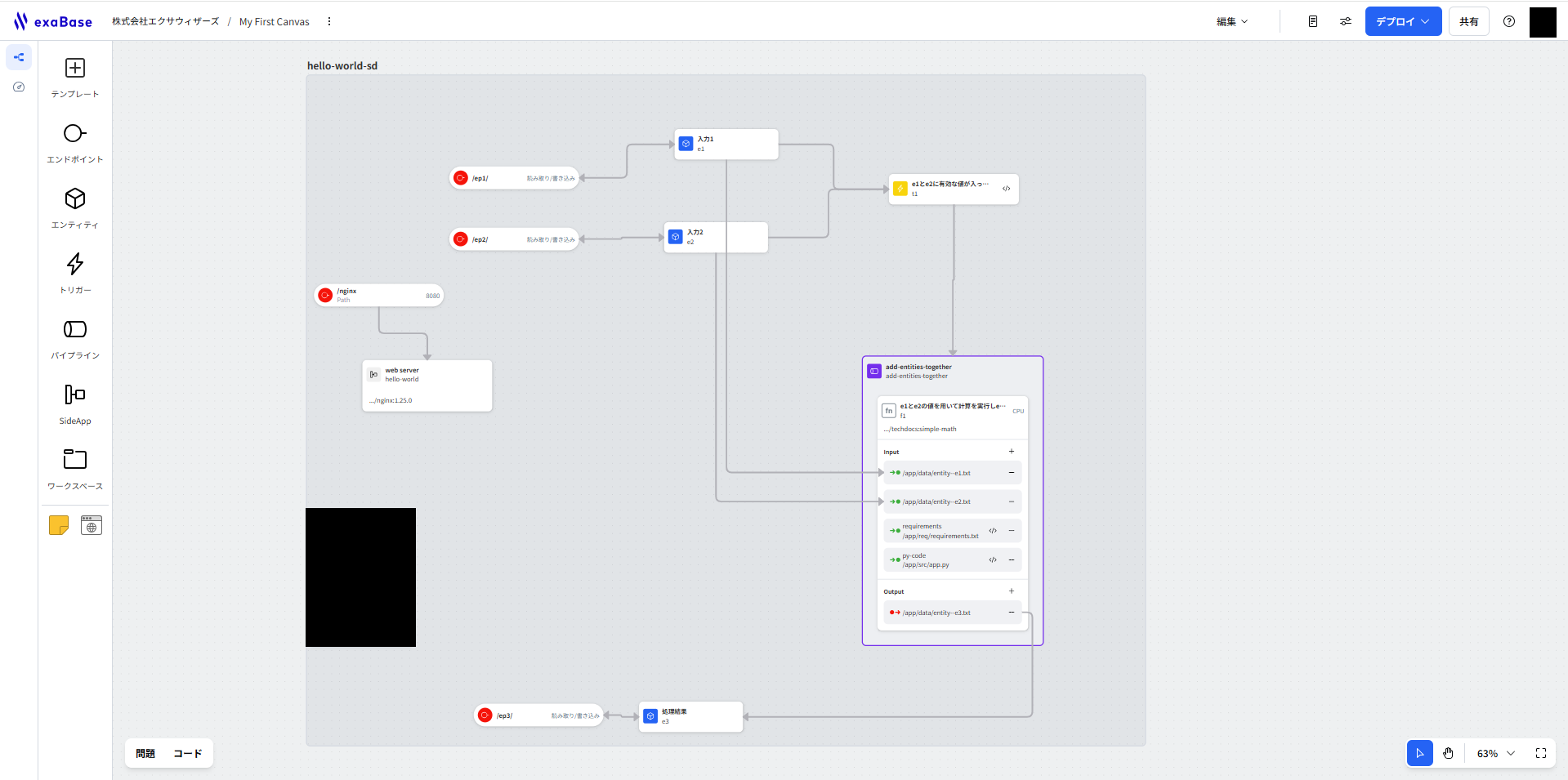Click the red /ep1/ endpoint icon
Image resolution: width=1568 pixels, height=780 pixels.
coord(461,178)
